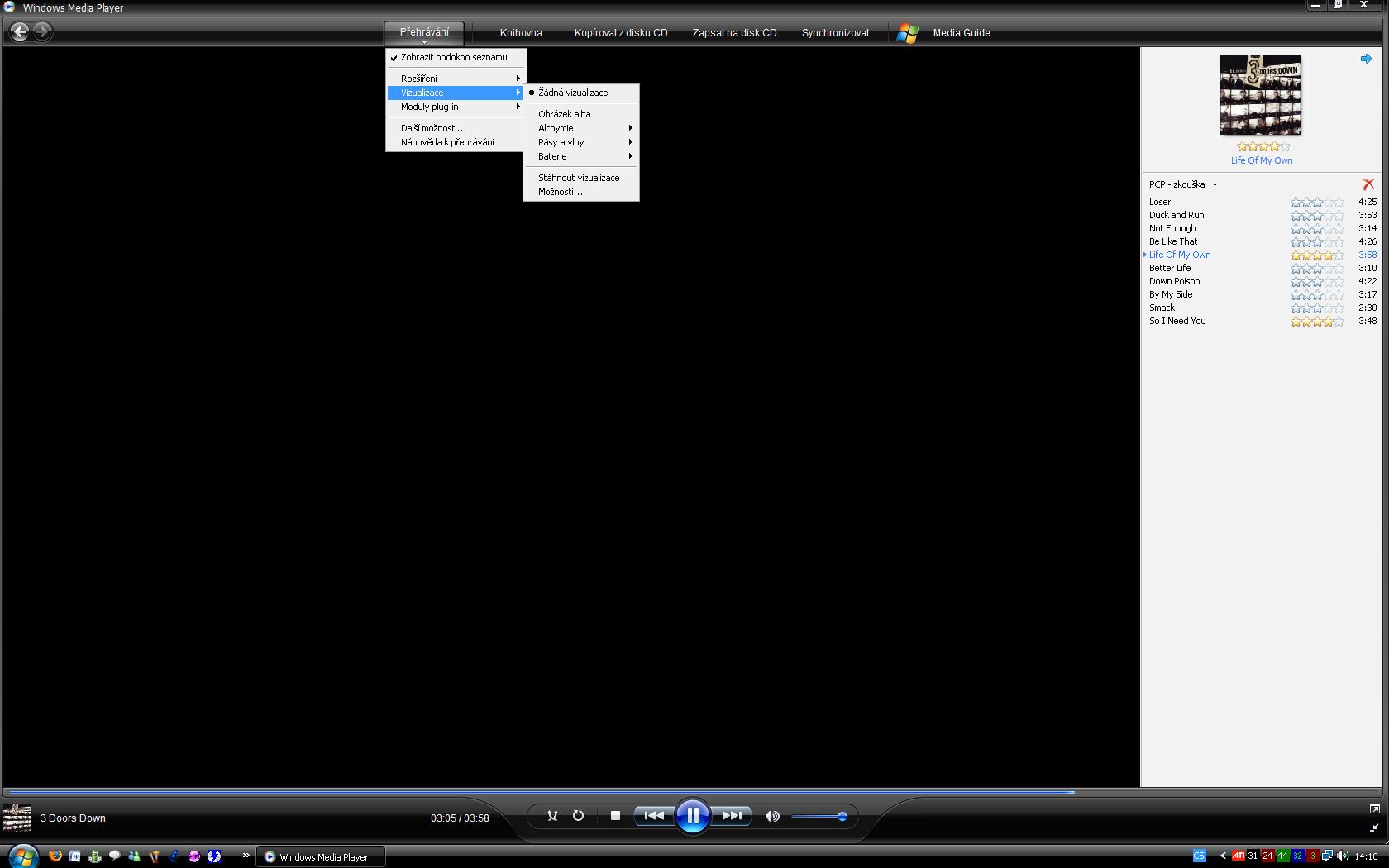This screenshot has height=868, width=1389.
Task: Switch to compact mode icon
Action: (x=1374, y=827)
